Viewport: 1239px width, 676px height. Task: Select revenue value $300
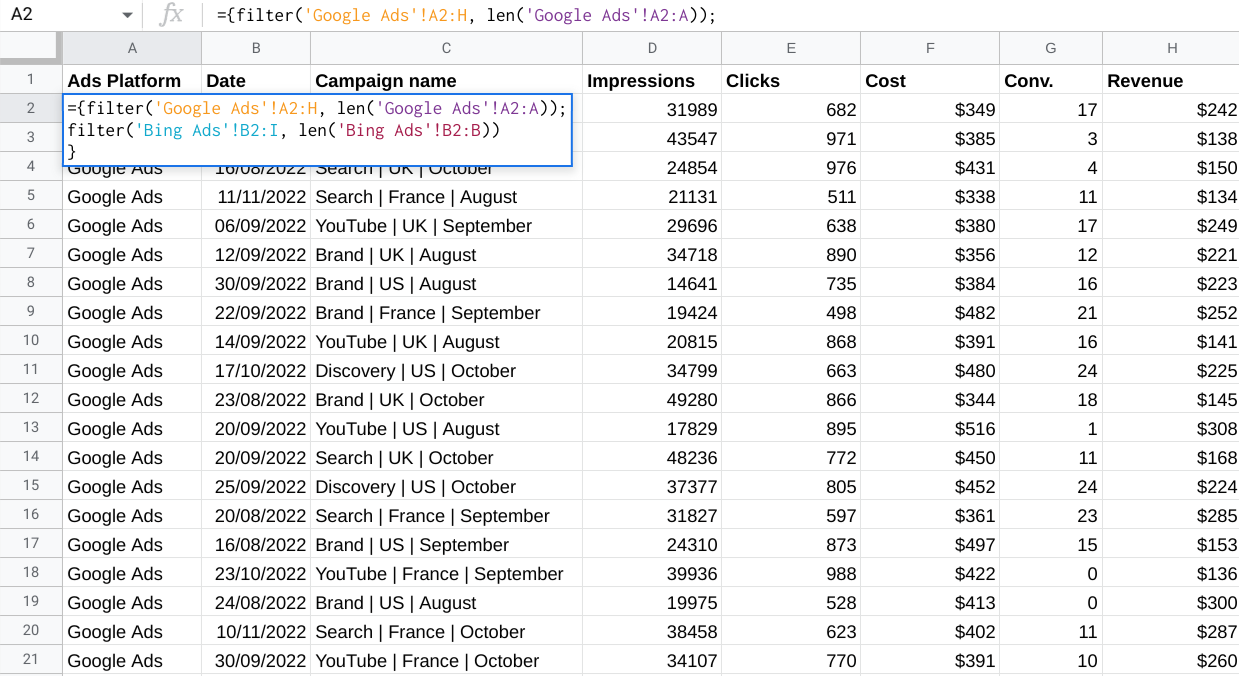(x=1171, y=603)
